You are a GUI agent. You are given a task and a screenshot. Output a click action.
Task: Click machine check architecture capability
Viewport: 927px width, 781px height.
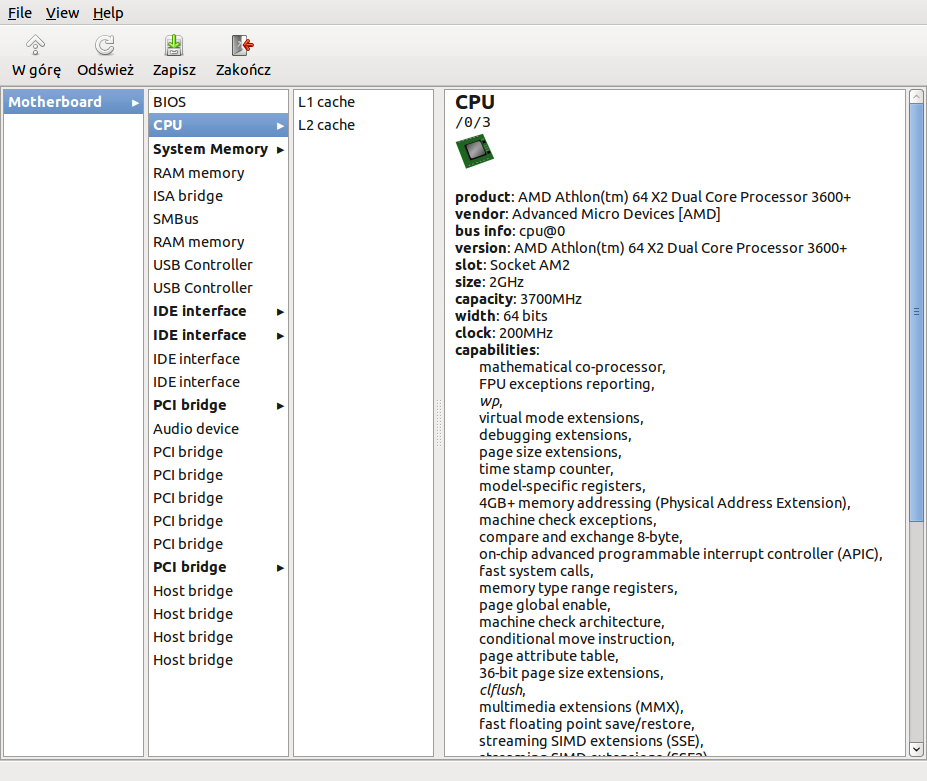coord(572,622)
